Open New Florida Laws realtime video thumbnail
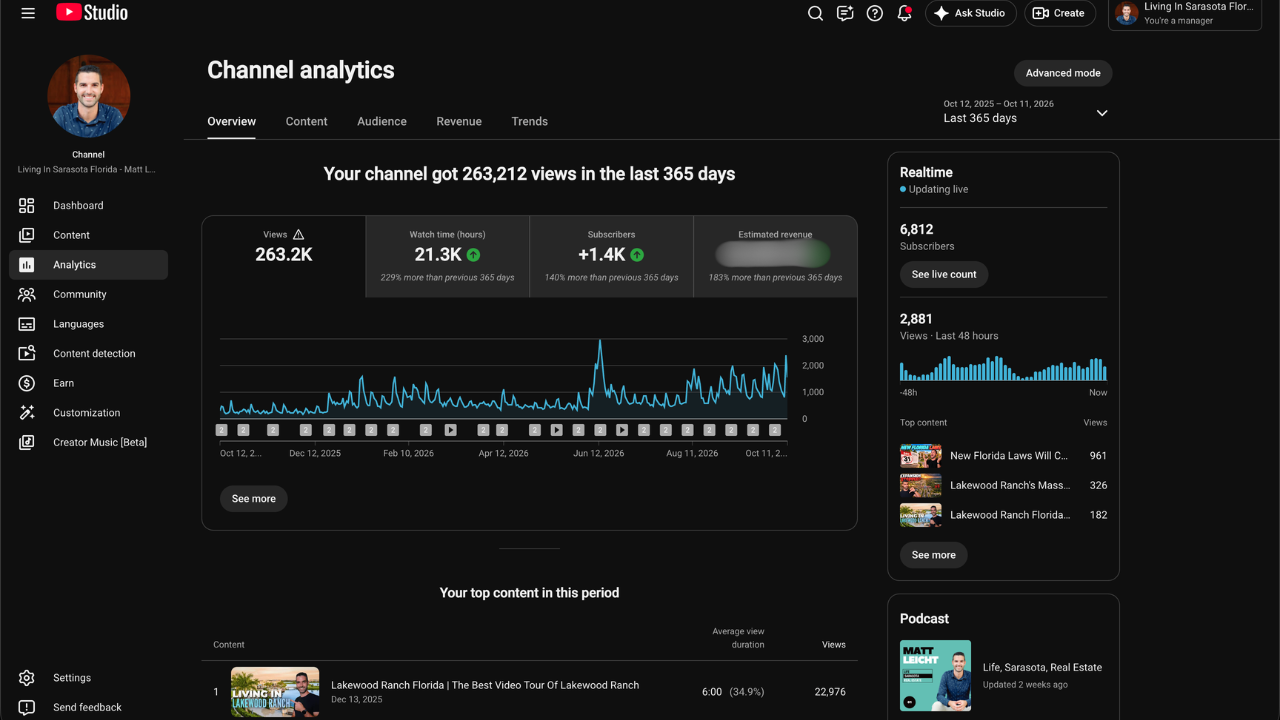Image resolution: width=1280 pixels, height=720 pixels. coord(921,456)
